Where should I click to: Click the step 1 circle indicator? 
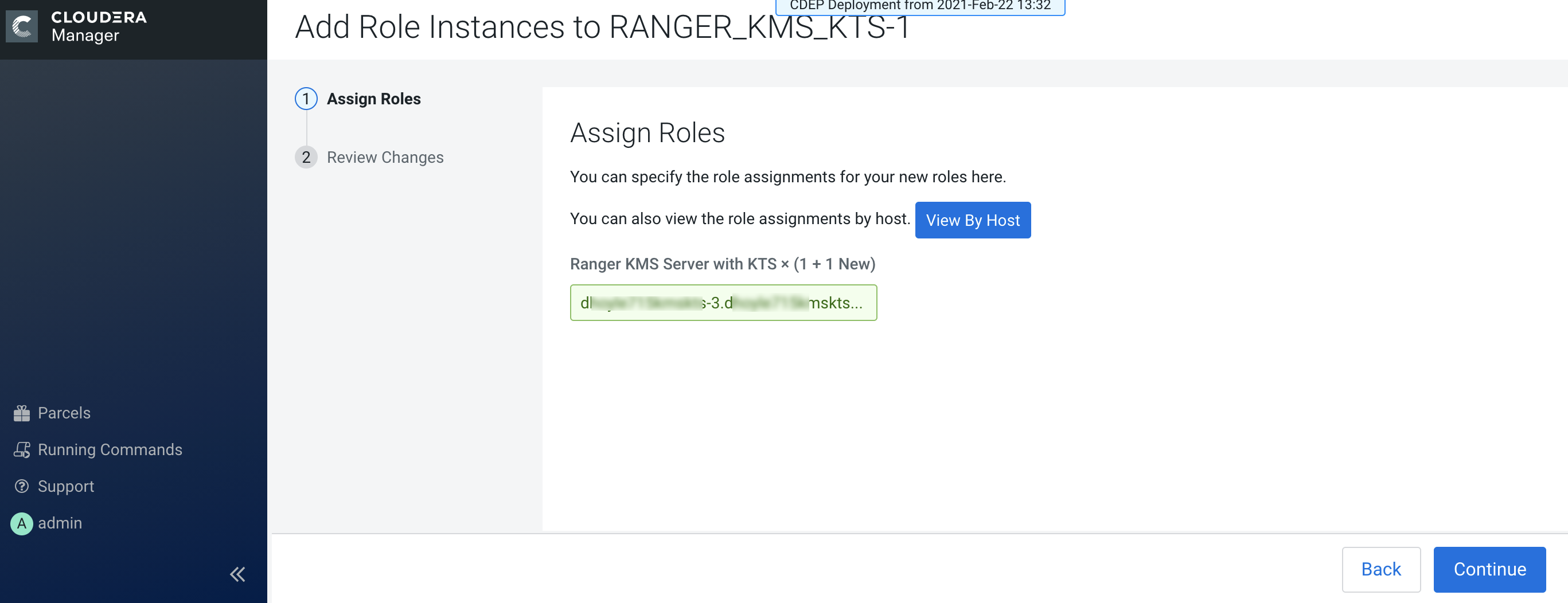(x=306, y=99)
